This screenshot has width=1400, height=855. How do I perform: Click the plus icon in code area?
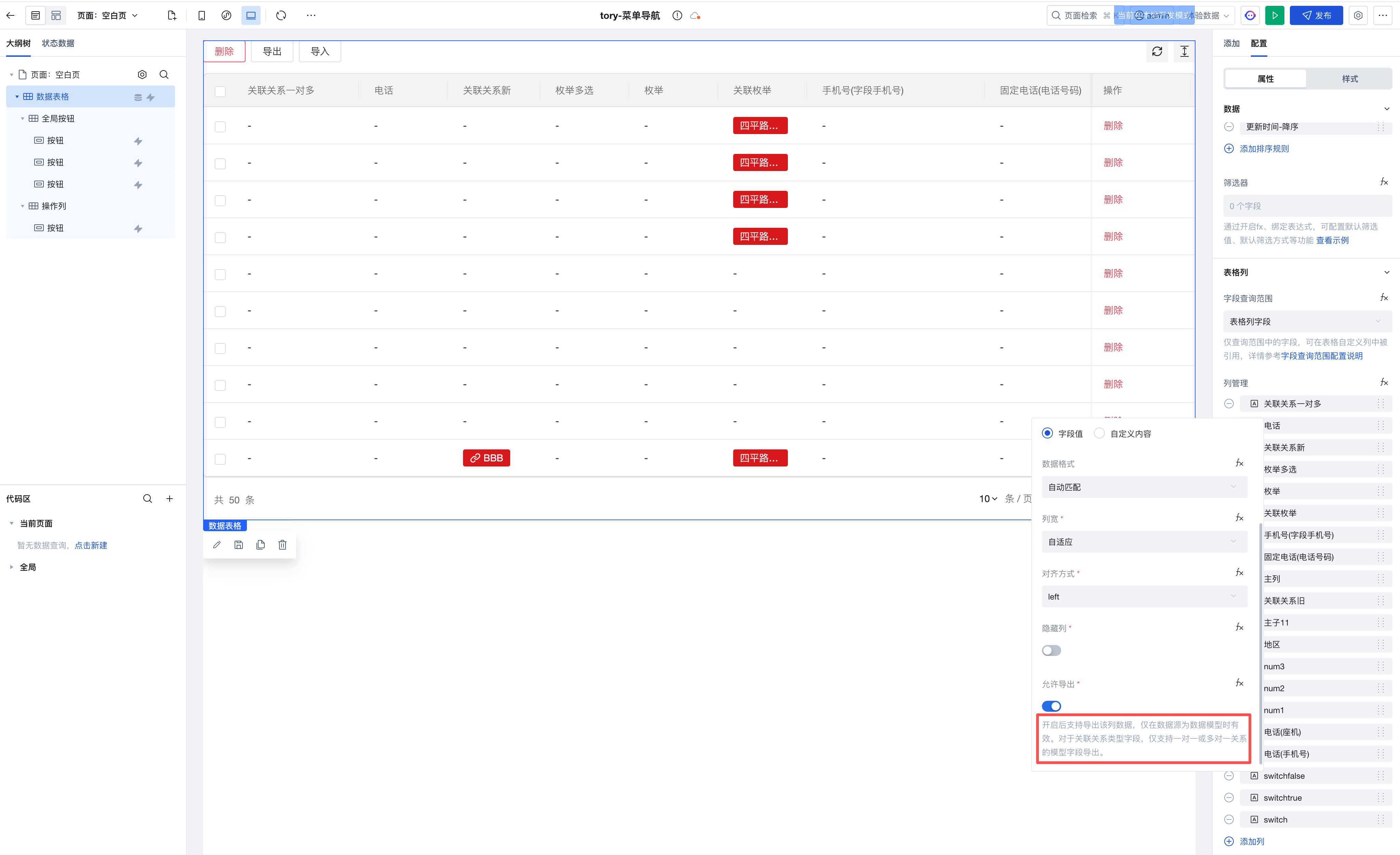pyautogui.click(x=169, y=499)
